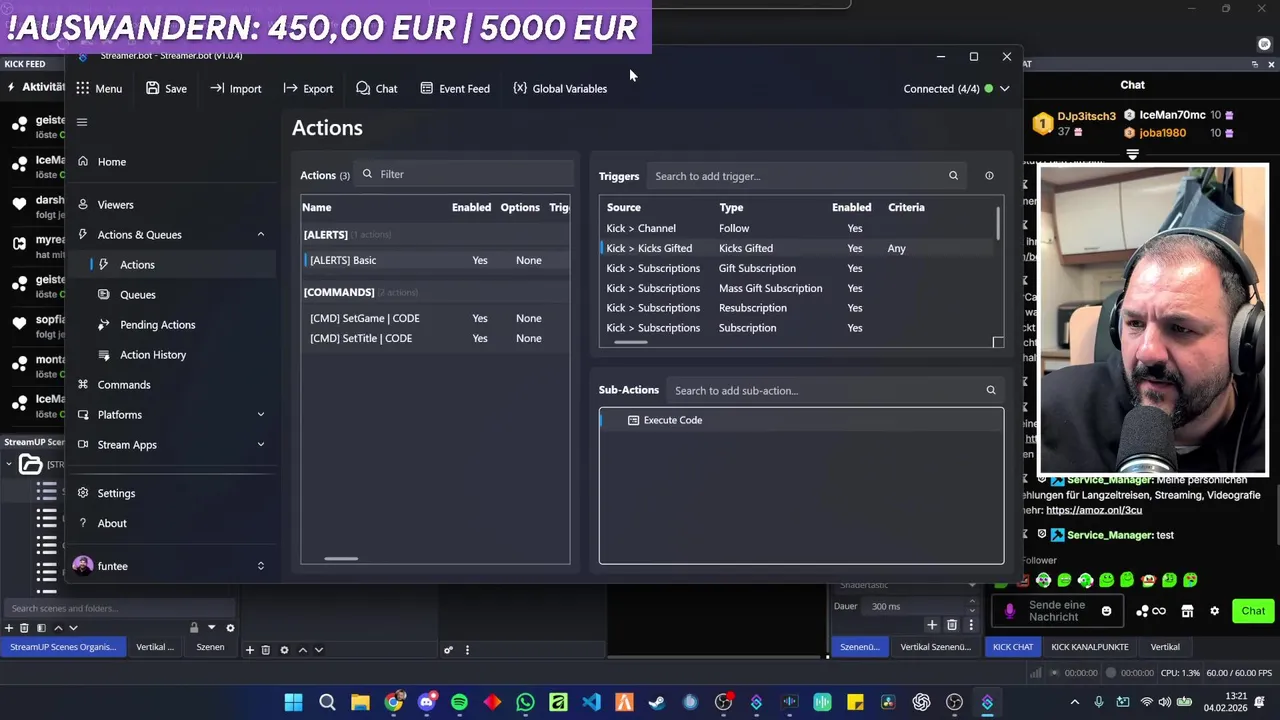Open Spotify from the taskbar
1280x720 pixels.
pyautogui.click(x=459, y=702)
